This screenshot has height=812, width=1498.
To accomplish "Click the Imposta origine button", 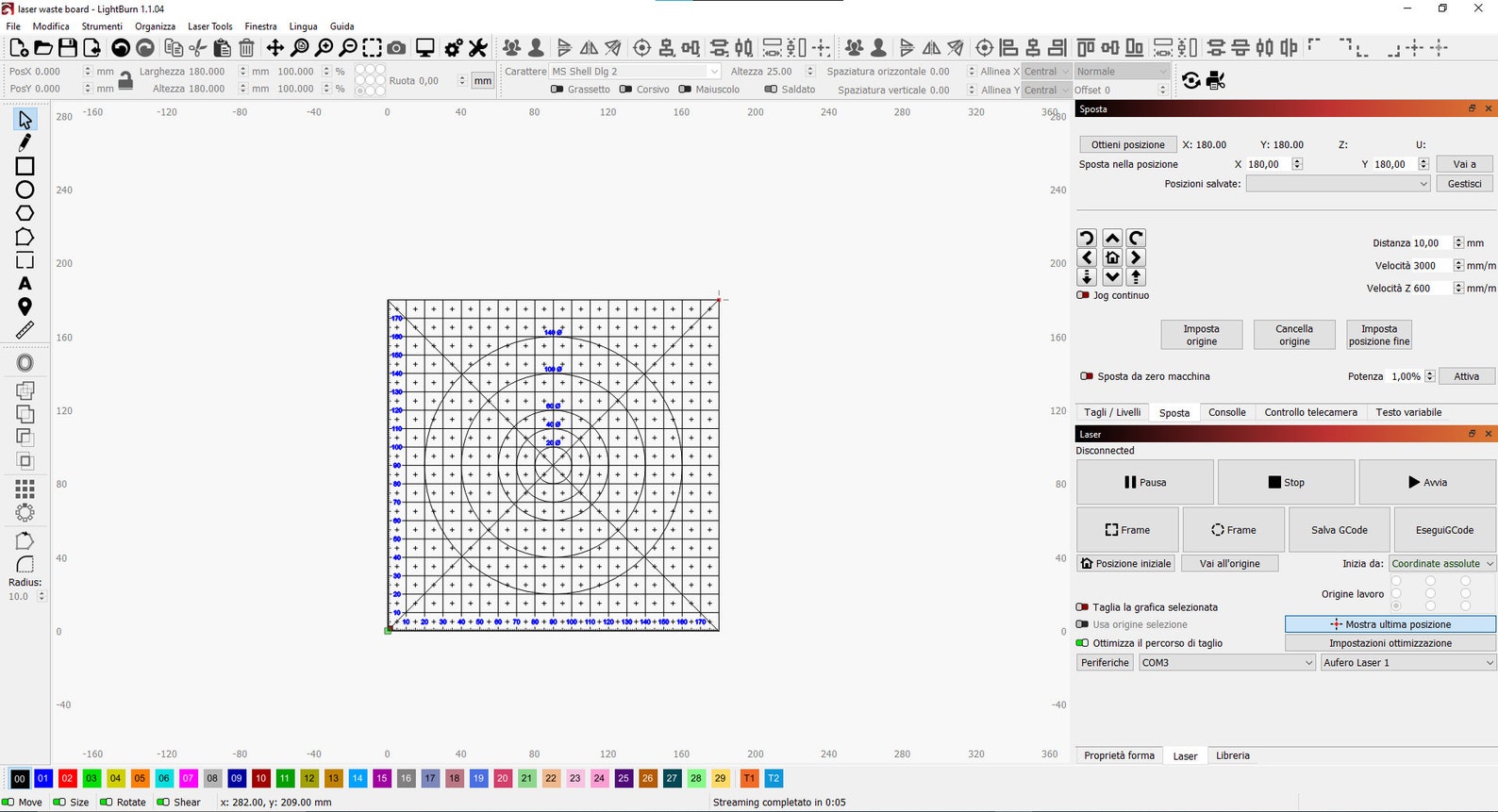I will pos(1201,335).
